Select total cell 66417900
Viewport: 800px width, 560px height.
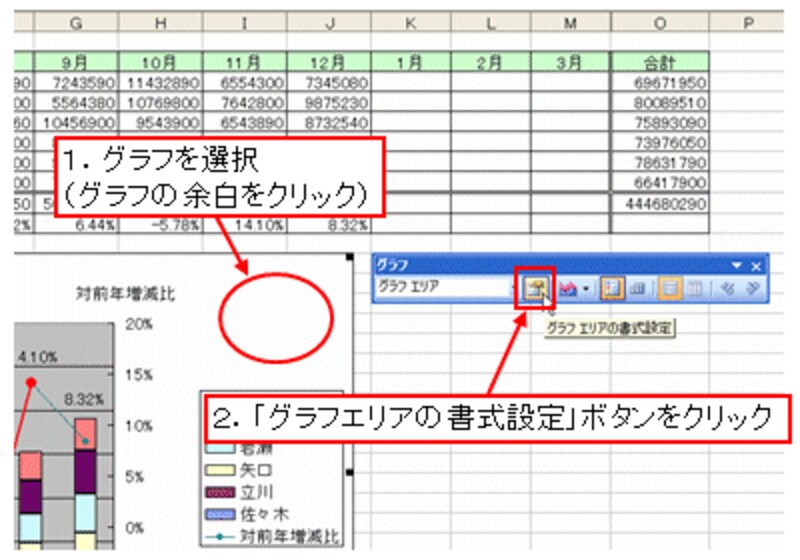(x=660, y=183)
